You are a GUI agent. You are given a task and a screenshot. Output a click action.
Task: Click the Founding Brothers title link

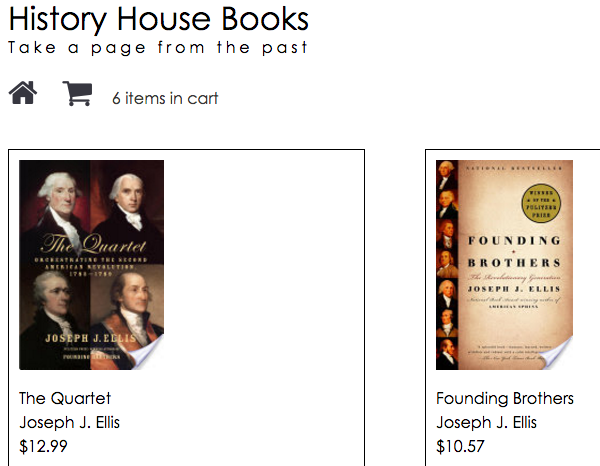[505, 398]
